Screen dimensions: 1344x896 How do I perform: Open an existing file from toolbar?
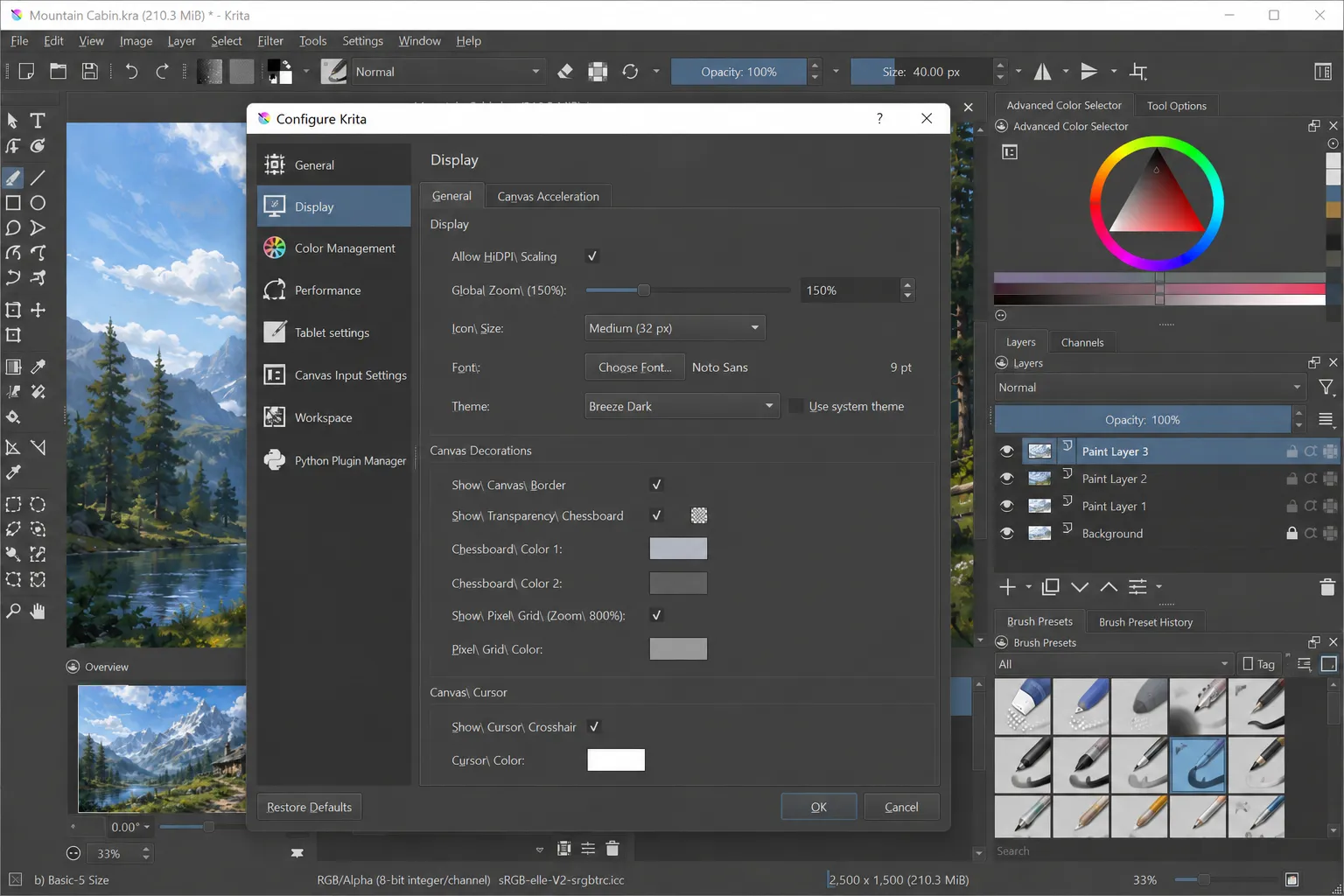pyautogui.click(x=58, y=72)
